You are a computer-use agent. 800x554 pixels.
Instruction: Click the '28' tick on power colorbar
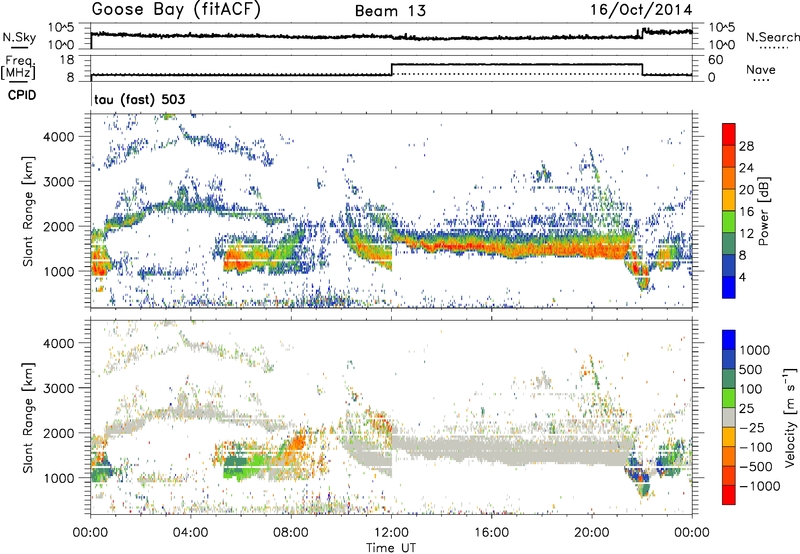pyautogui.click(x=746, y=146)
